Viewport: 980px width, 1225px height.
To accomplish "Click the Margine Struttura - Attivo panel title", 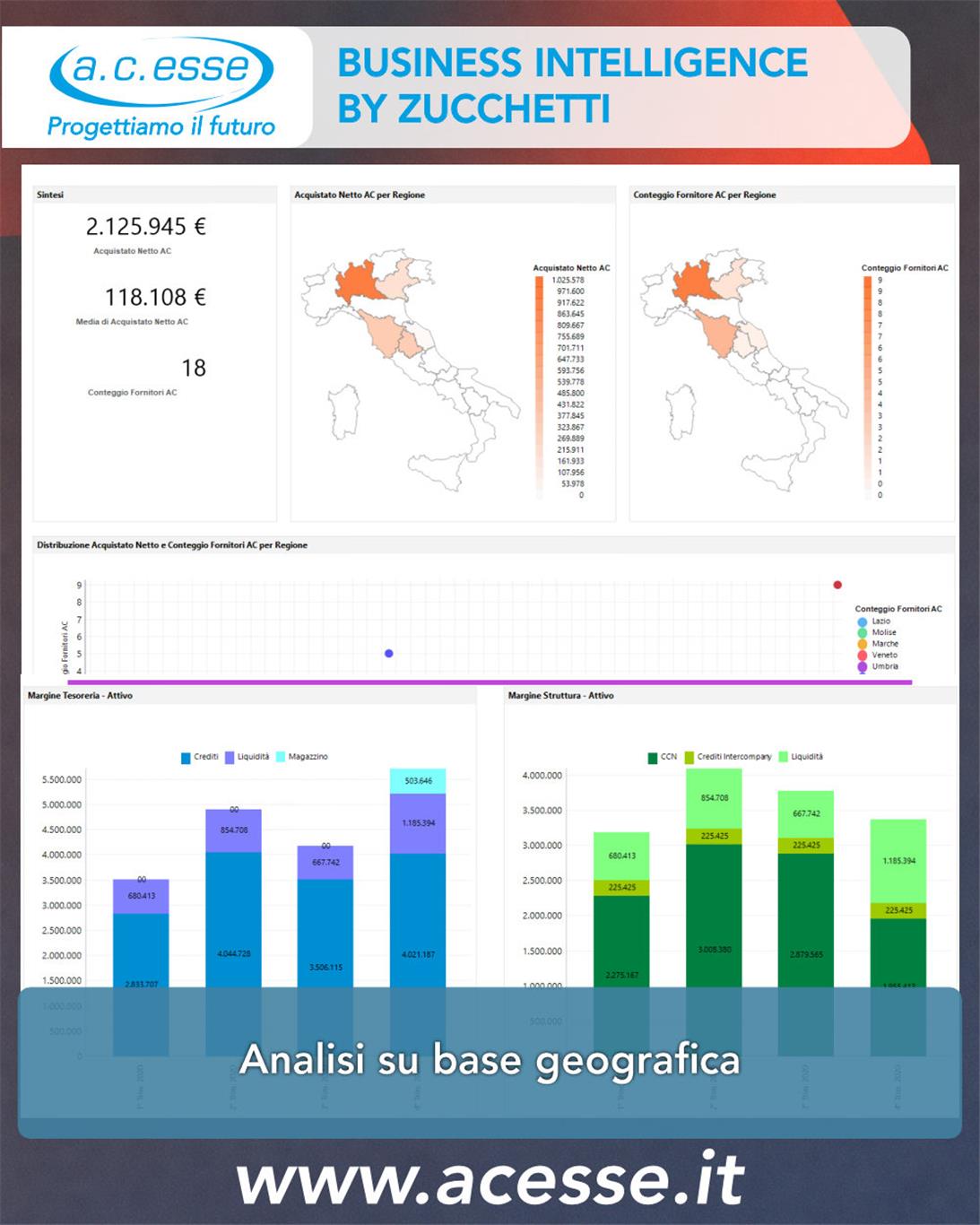I will click(x=560, y=696).
